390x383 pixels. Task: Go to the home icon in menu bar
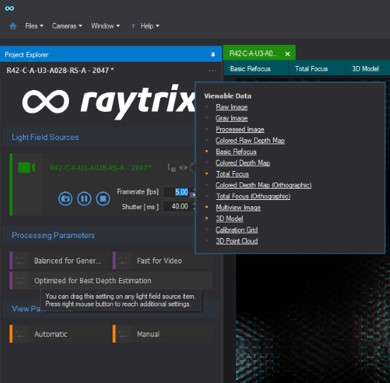point(13,26)
